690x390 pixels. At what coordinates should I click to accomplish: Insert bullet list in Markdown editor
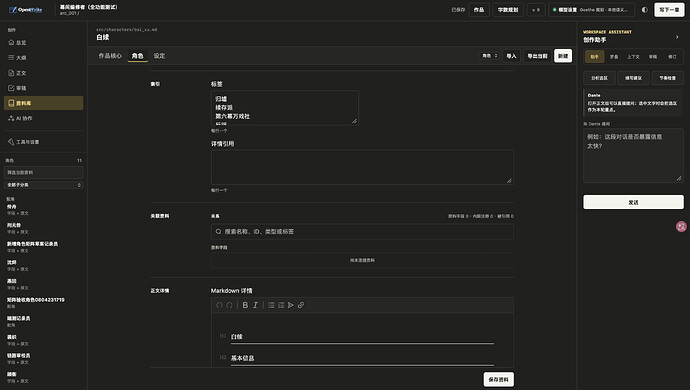pos(271,305)
